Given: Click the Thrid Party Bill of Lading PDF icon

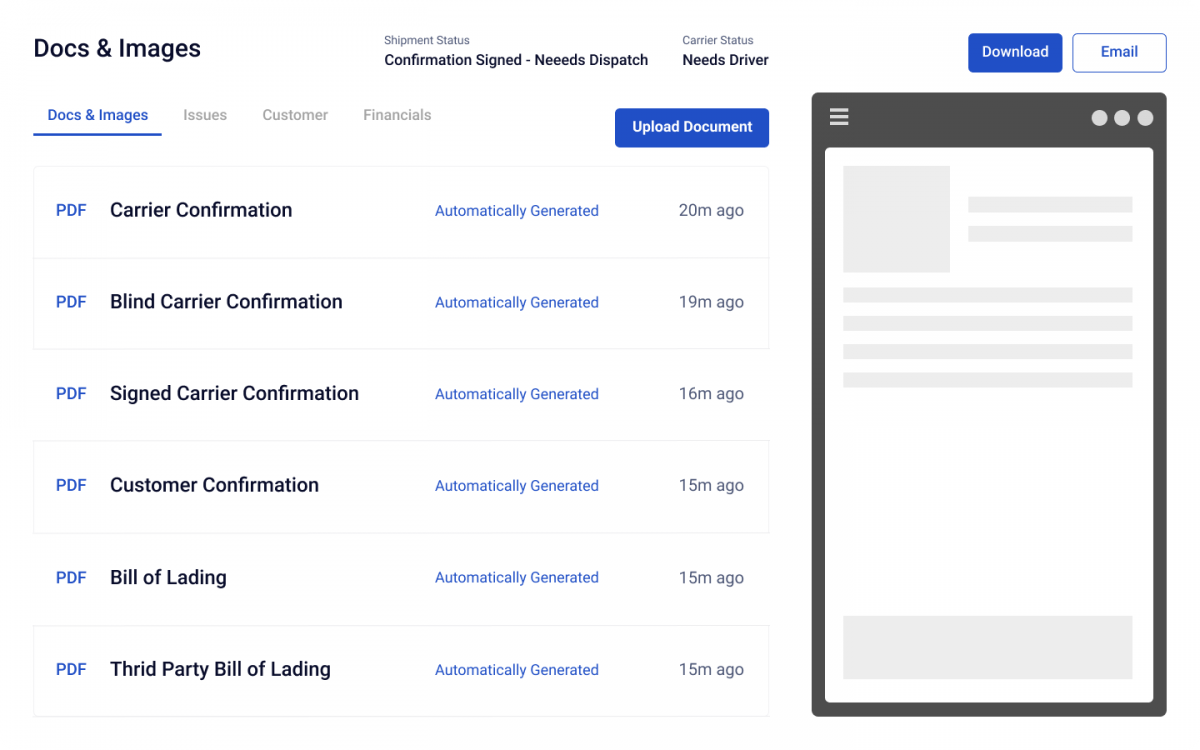Looking at the screenshot, I should click(71, 669).
